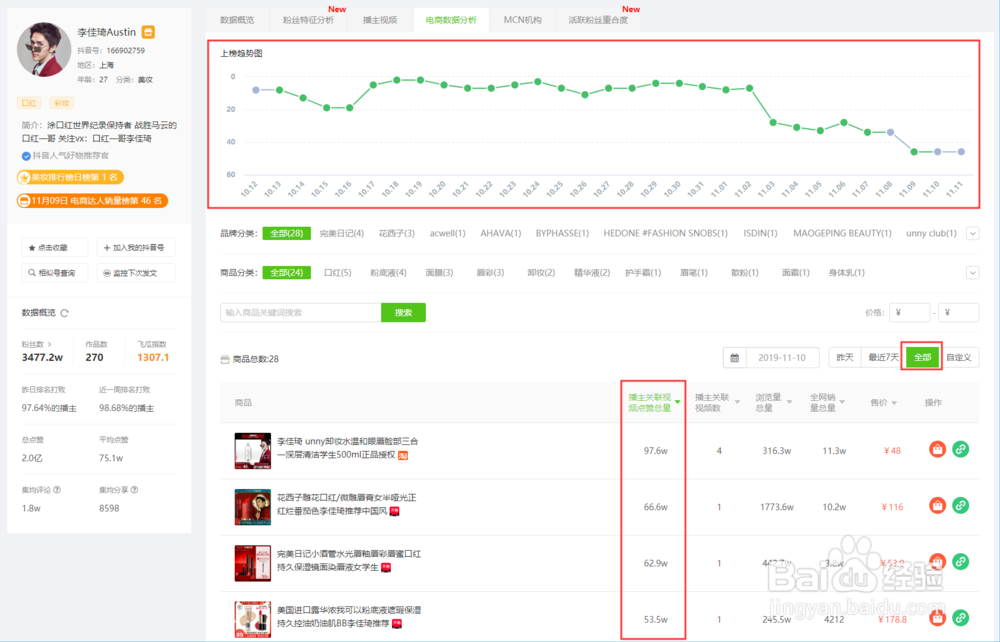Viewport: 1000px width, 642px height.
Task: Expand the 品牌分类 brand list chevron
Action: [x=973, y=233]
